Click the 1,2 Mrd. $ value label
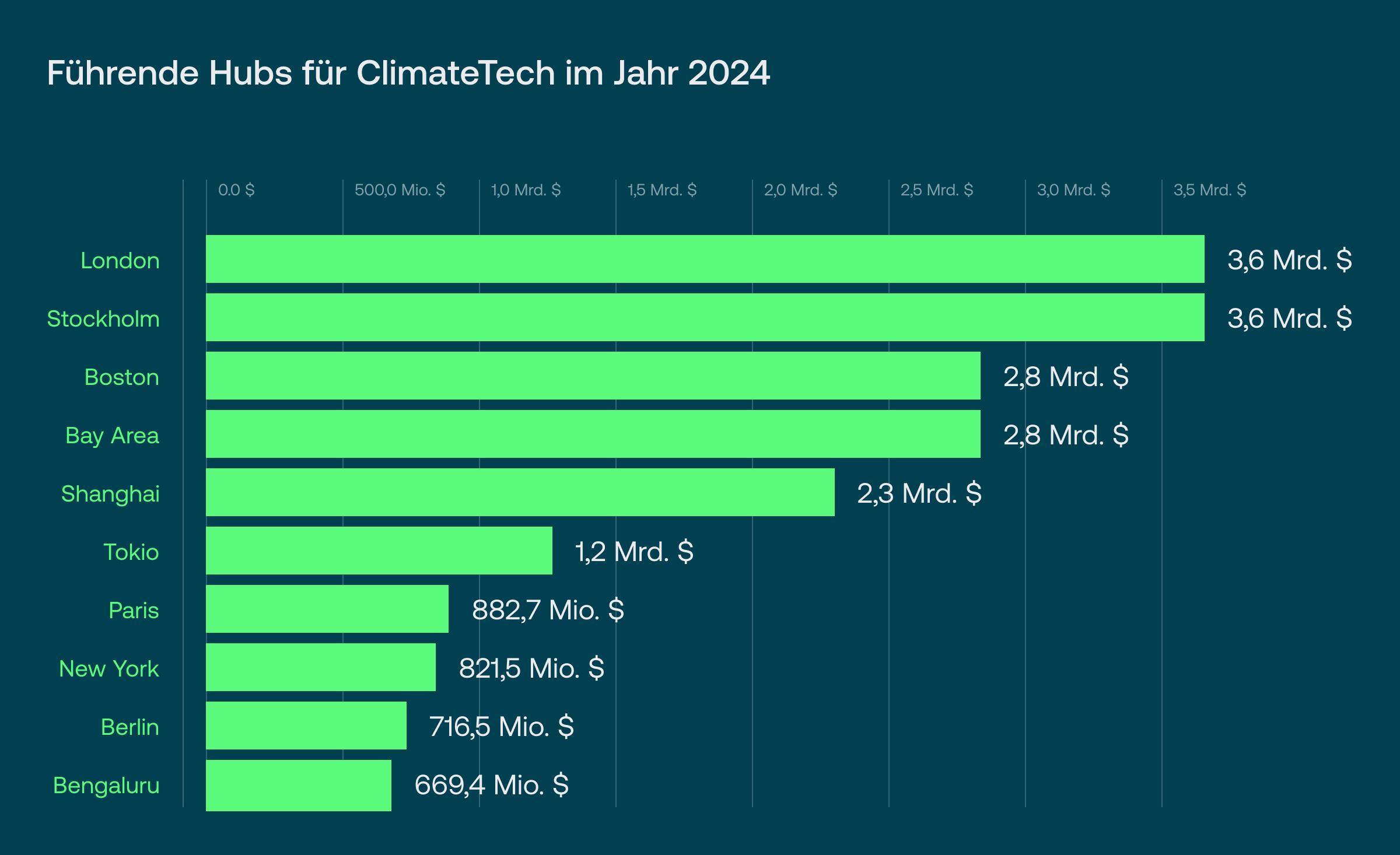1400x855 pixels. point(634,552)
